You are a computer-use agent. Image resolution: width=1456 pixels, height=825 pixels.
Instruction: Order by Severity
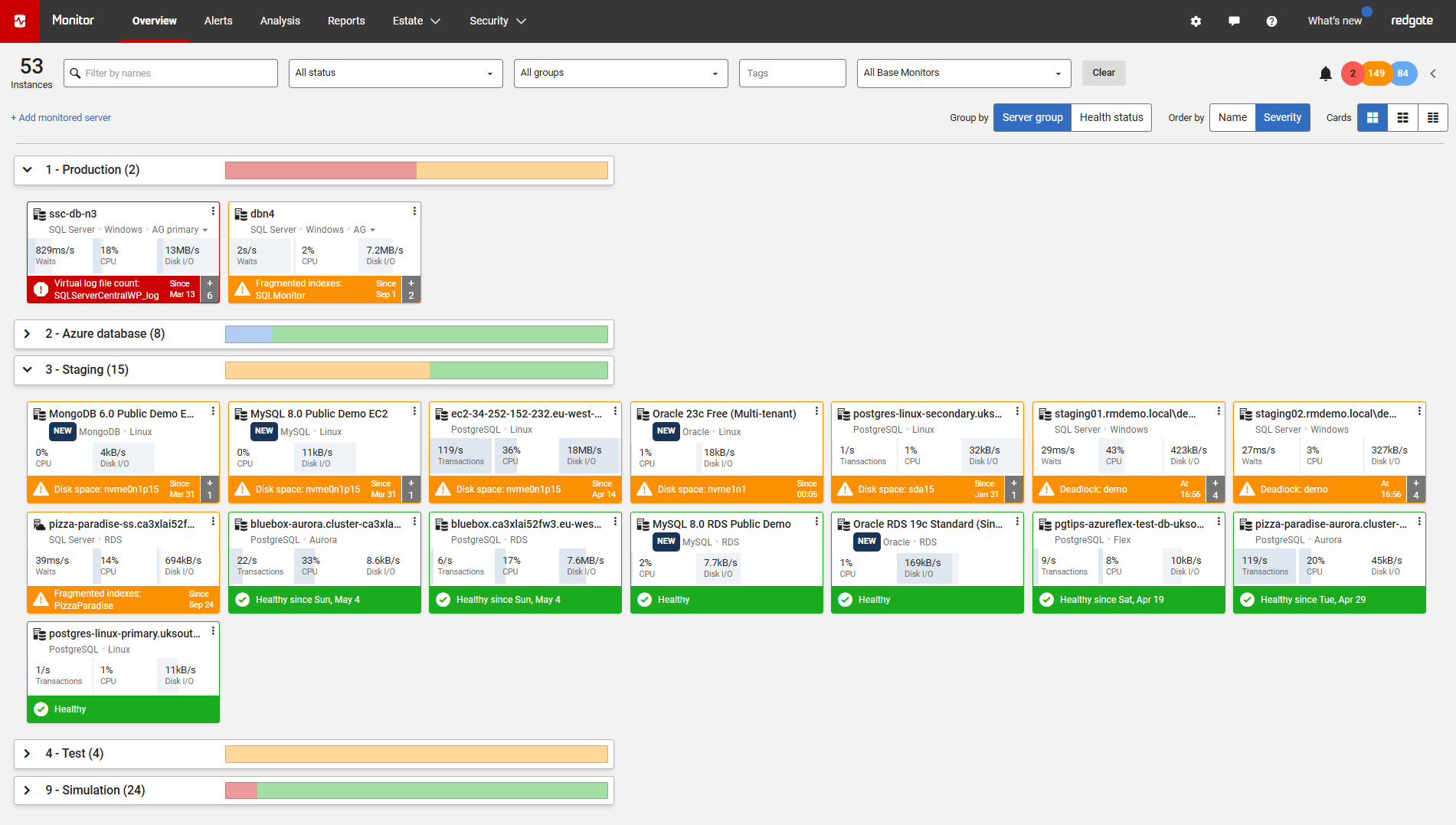(x=1283, y=118)
